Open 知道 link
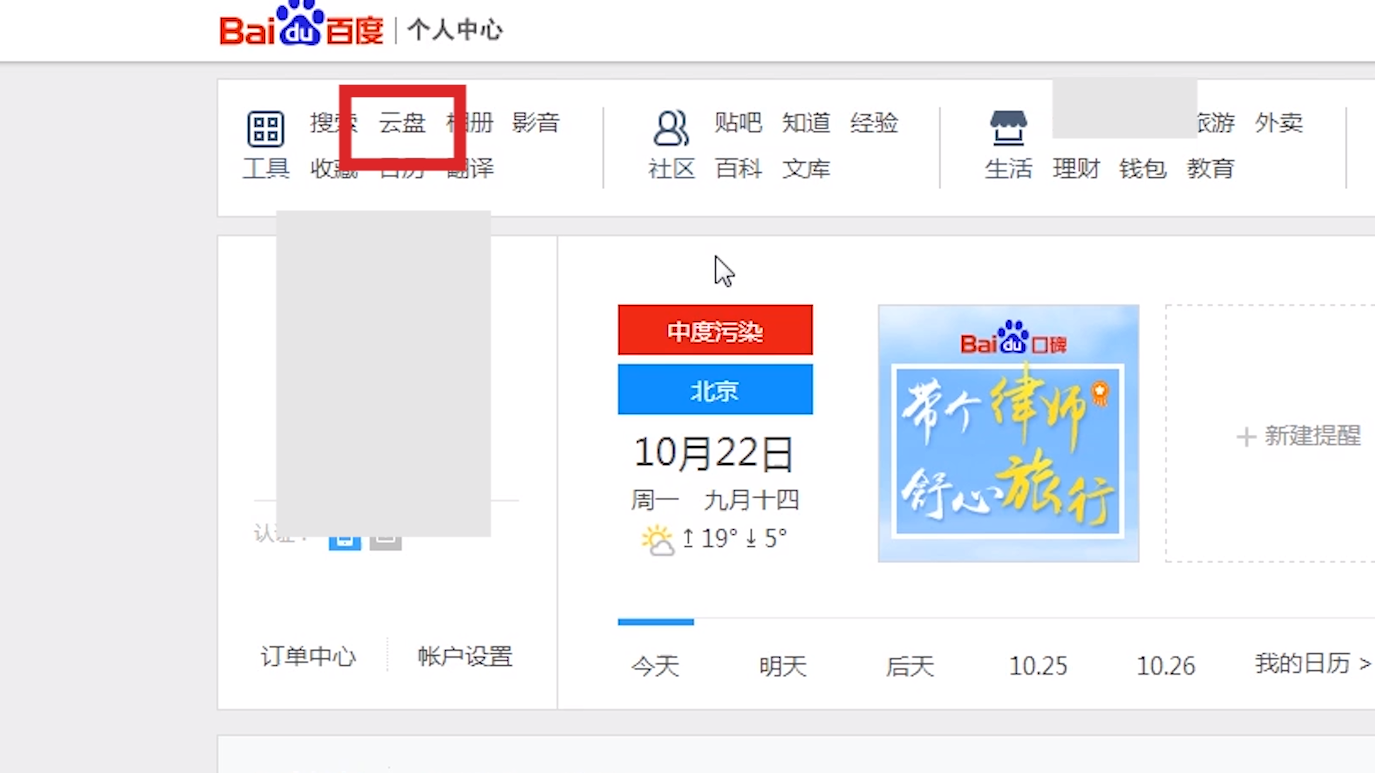This screenshot has height=773, width=1375. [806, 123]
